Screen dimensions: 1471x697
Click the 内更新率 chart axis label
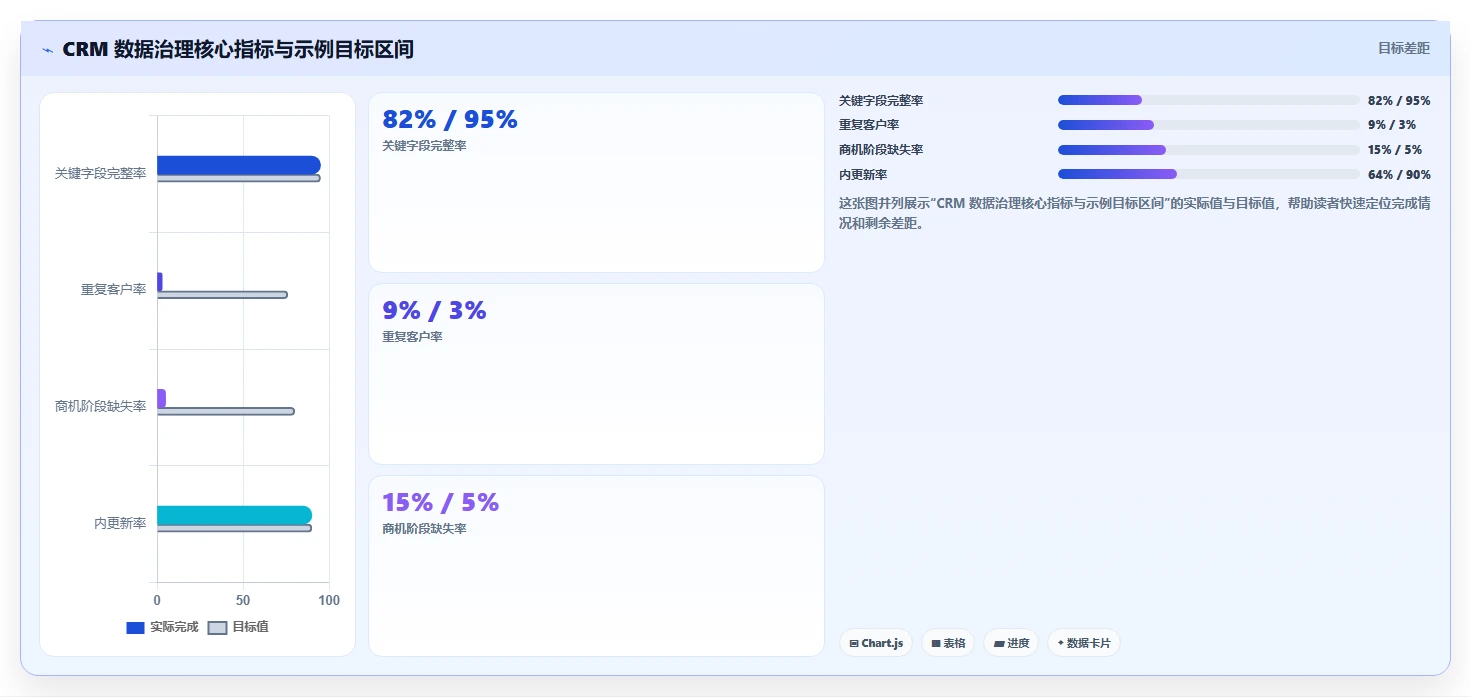click(120, 523)
